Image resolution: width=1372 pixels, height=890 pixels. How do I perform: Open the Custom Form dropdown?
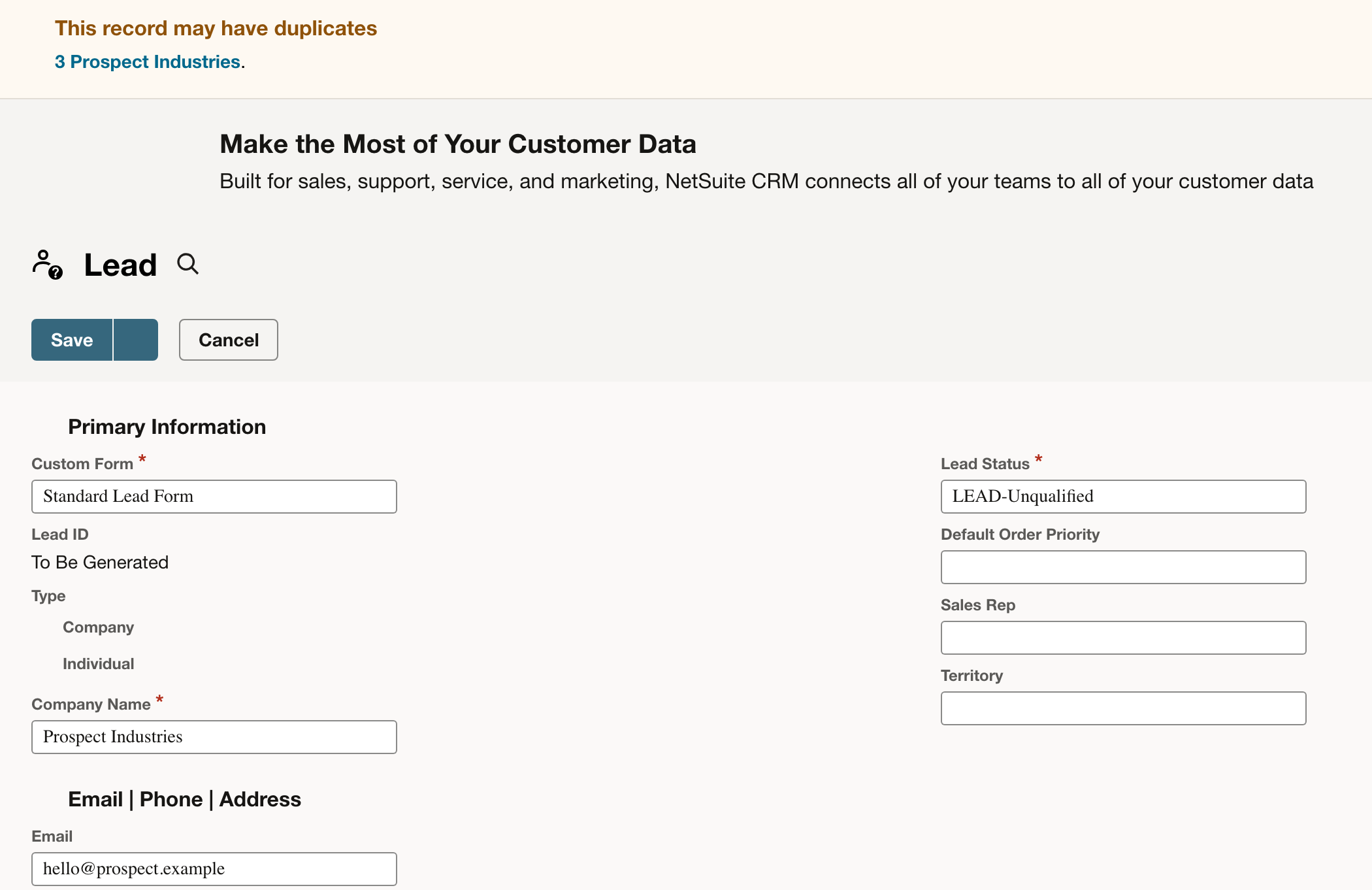pyautogui.click(x=214, y=497)
